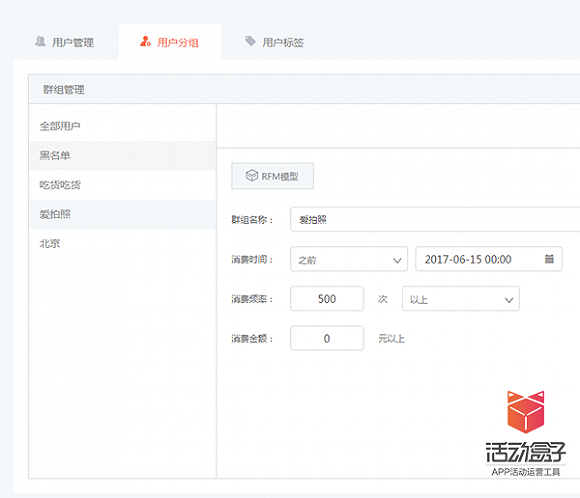The image size is (580, 498).
Task: Click the RFM模型 cube icon
Action: click(252, 175)
